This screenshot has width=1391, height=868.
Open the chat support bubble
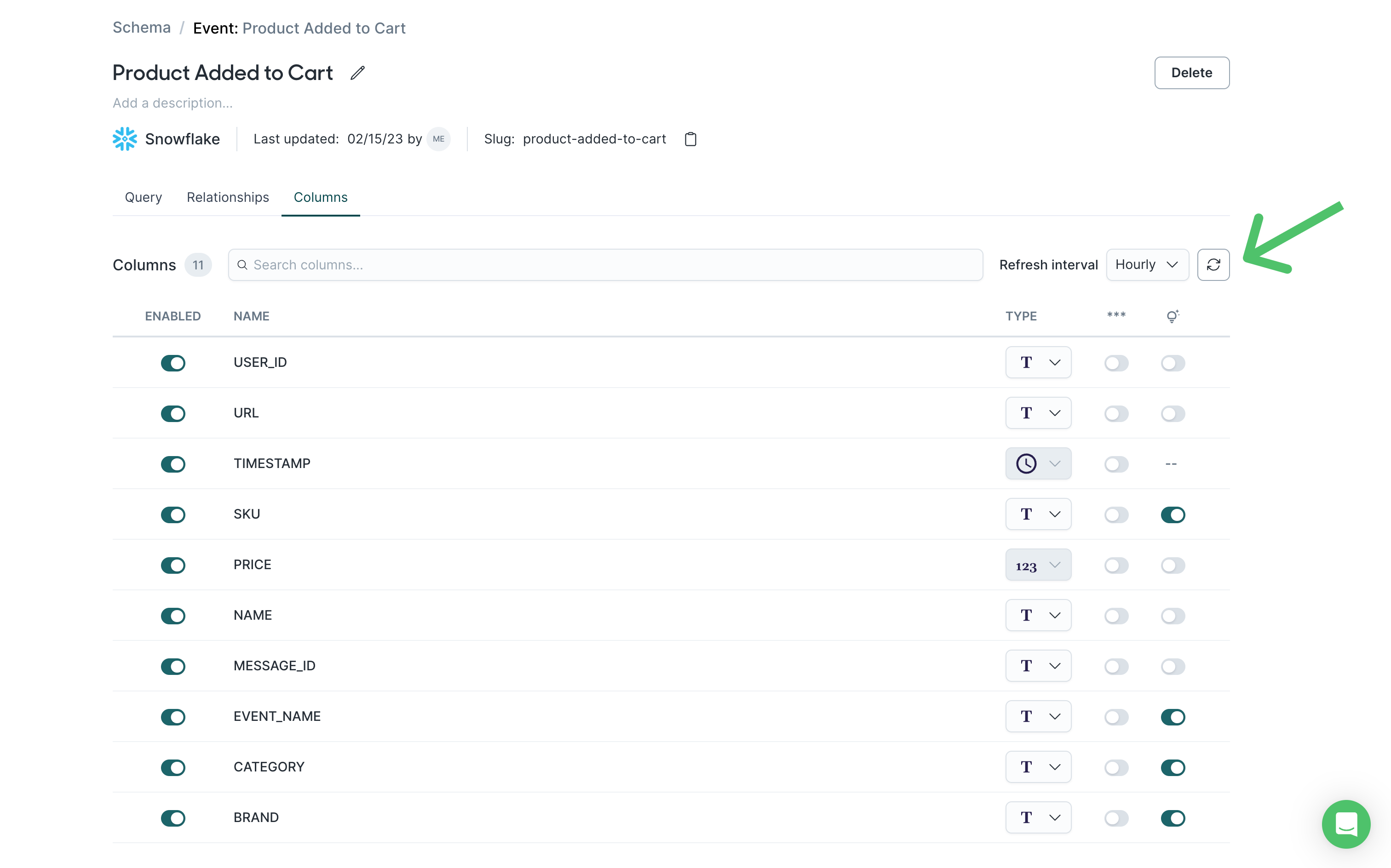coord(1345,824)
